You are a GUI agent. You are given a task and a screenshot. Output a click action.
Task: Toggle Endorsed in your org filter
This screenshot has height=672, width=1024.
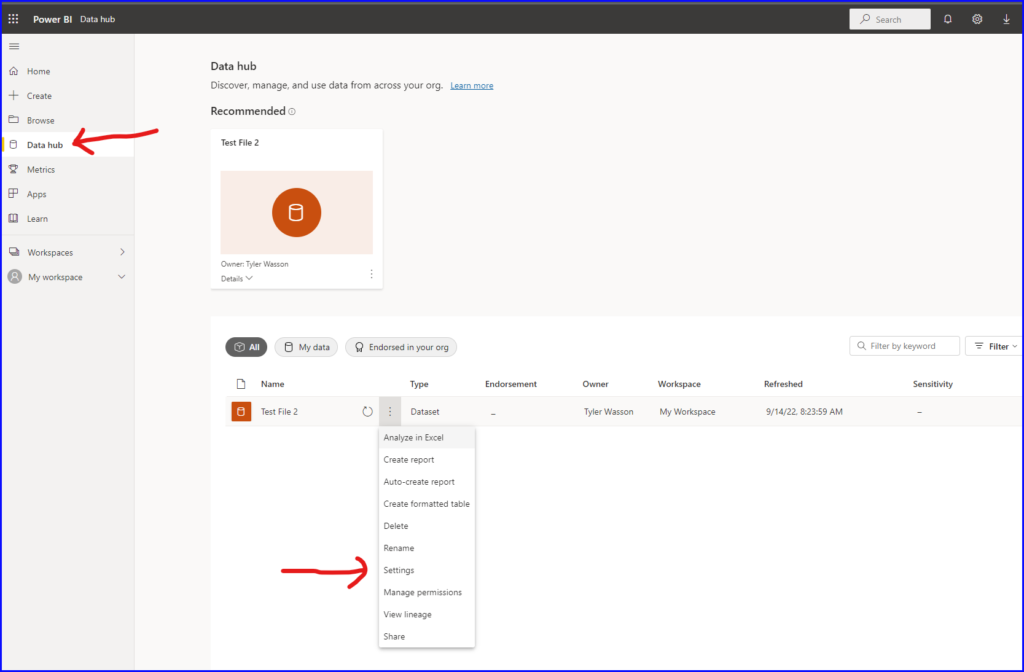(x=400, y=346)
